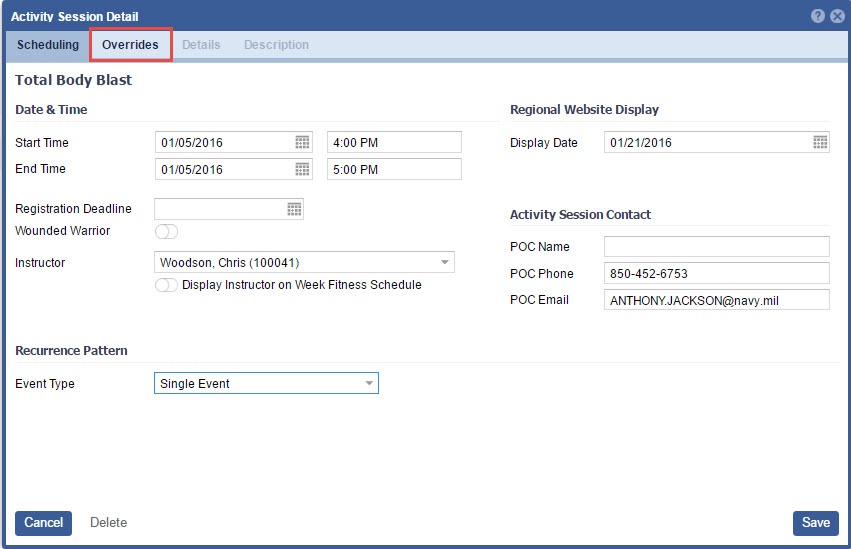The image size is (851, 549).
Task: Open the Description tab
Action: pyautogui.click(x=276, y=45)
